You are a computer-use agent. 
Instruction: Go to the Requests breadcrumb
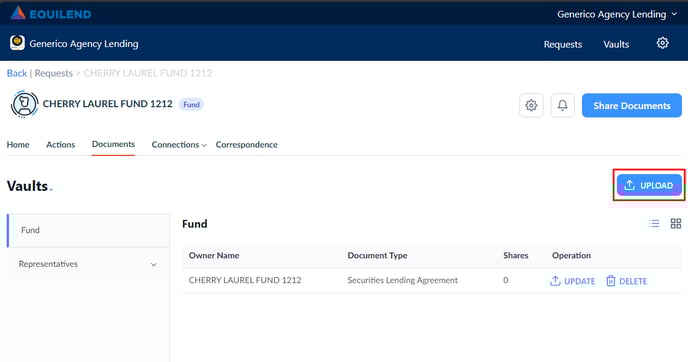tap(54, 73)
